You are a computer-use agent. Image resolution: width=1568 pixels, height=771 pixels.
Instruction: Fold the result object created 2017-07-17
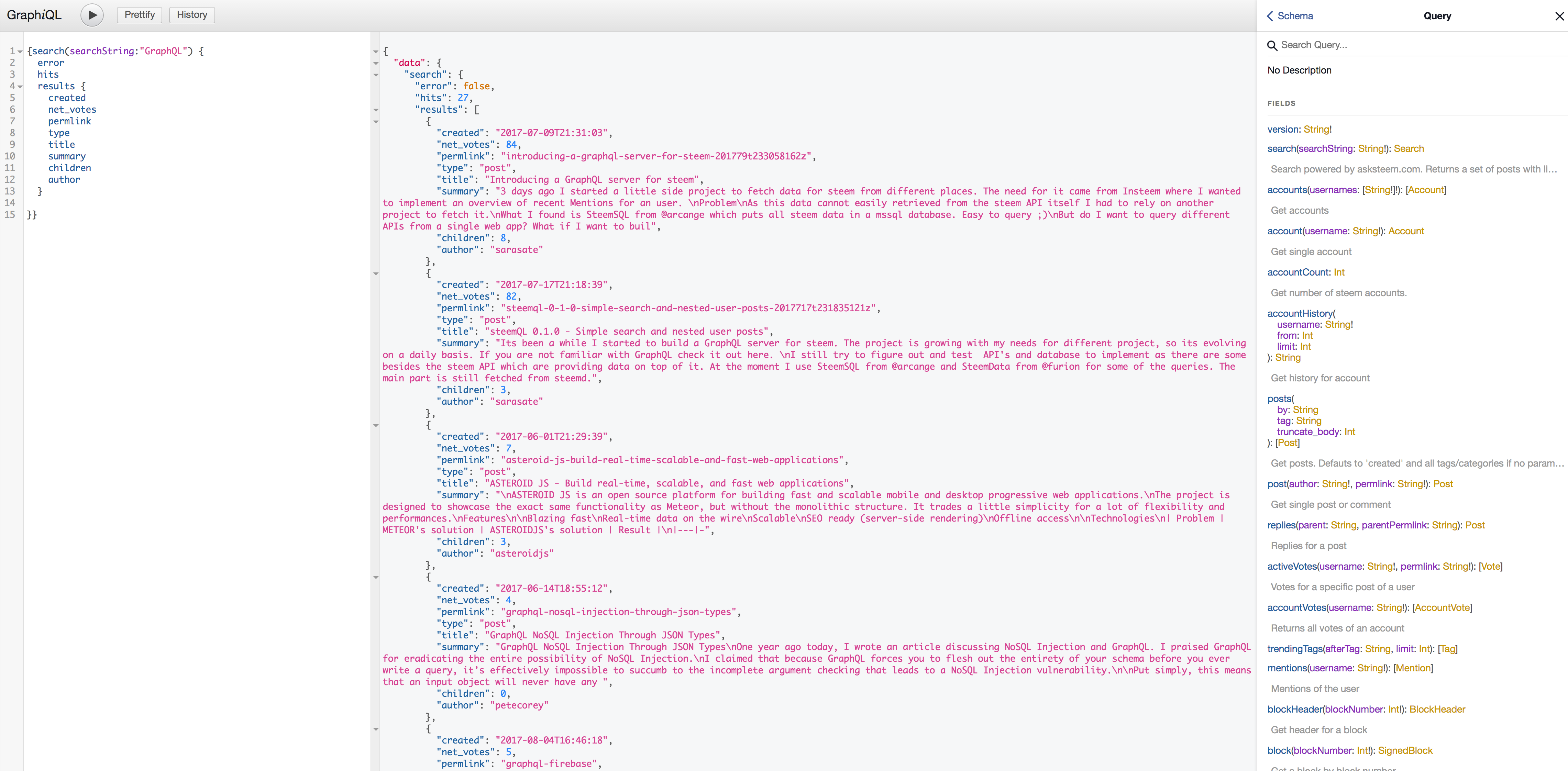point(376,274)
